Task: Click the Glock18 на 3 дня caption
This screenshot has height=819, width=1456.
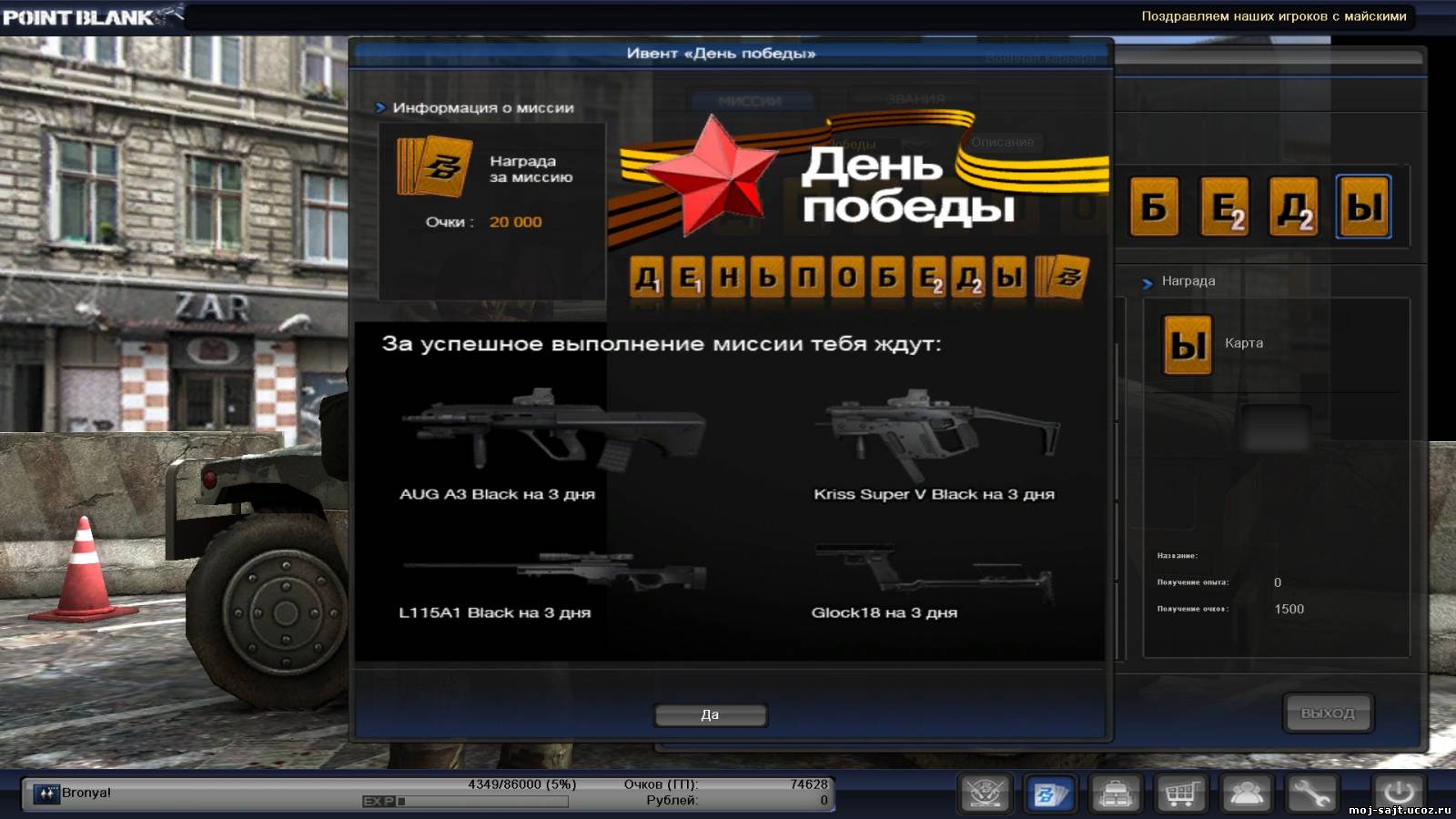Action: point(885,612)
